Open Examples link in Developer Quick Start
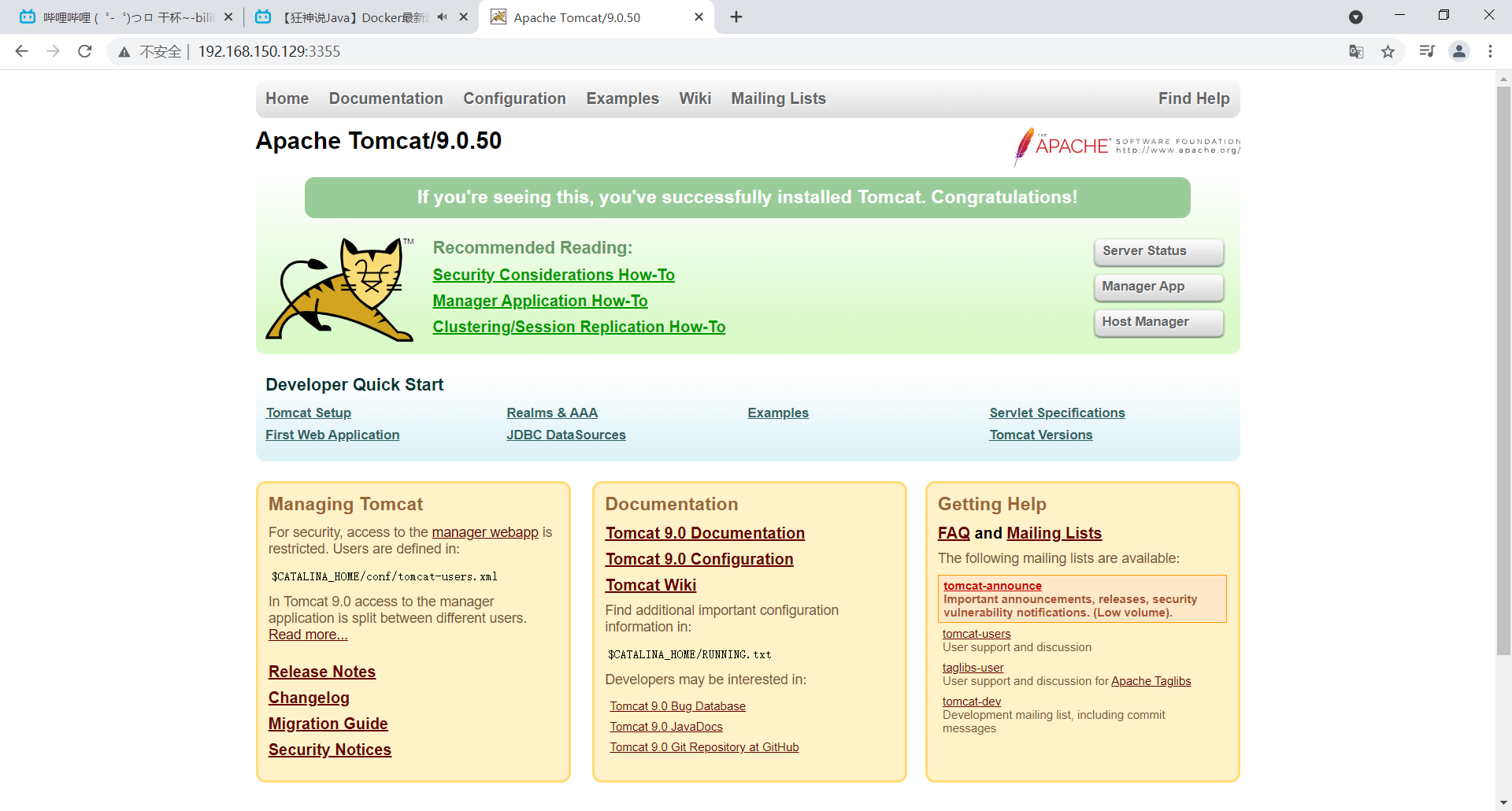 (778, 413)
